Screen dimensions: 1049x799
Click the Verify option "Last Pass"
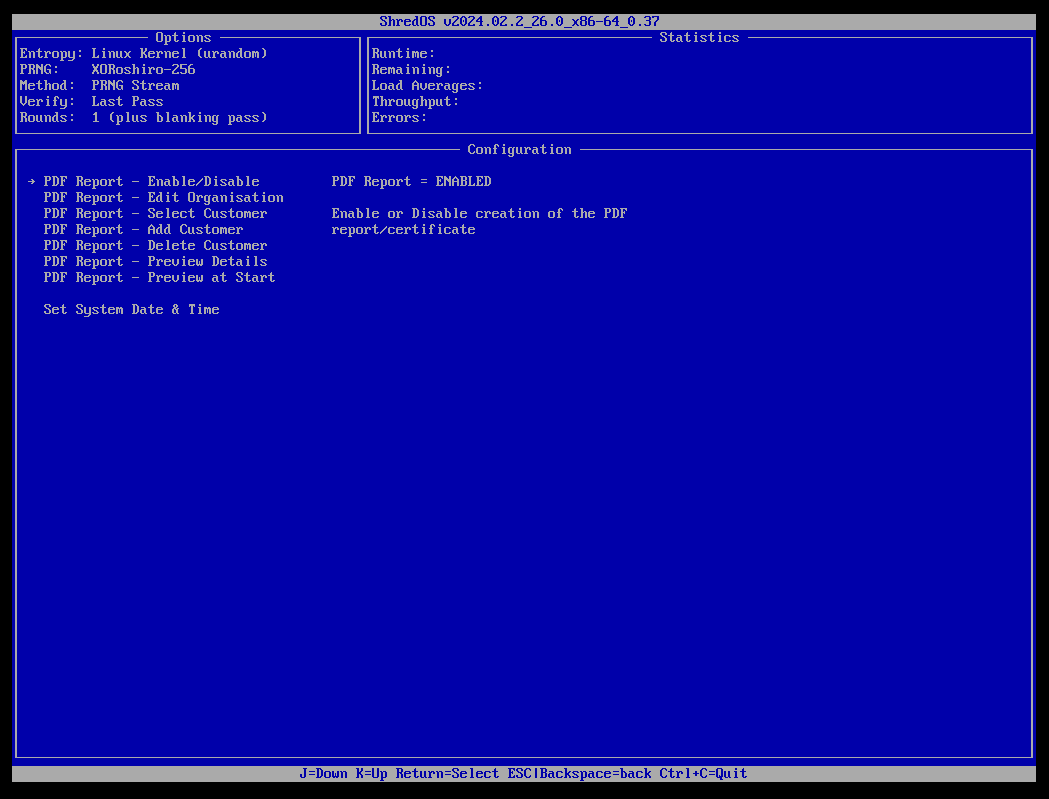click(x=127, y=101)
